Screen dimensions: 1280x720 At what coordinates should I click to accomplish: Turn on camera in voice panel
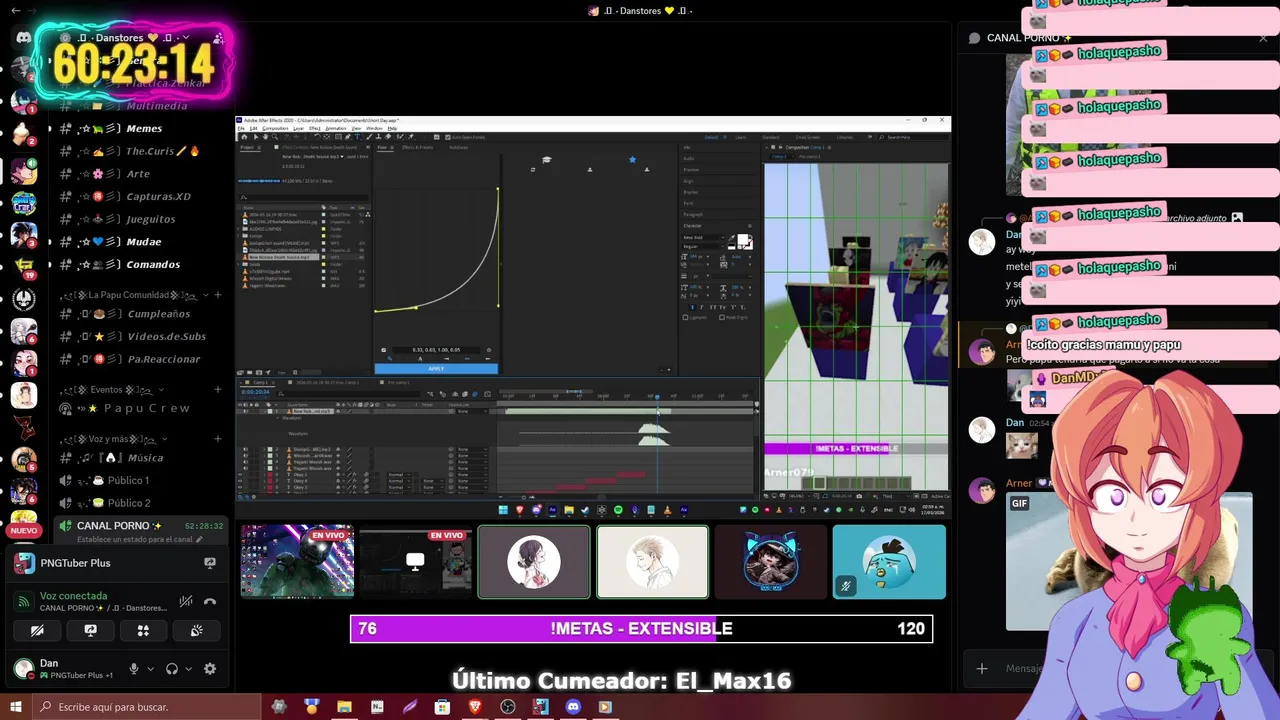pos(37,631)
